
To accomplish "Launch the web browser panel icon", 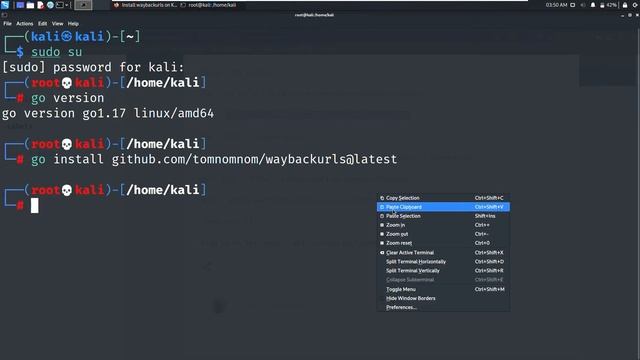I will [50, 5].
